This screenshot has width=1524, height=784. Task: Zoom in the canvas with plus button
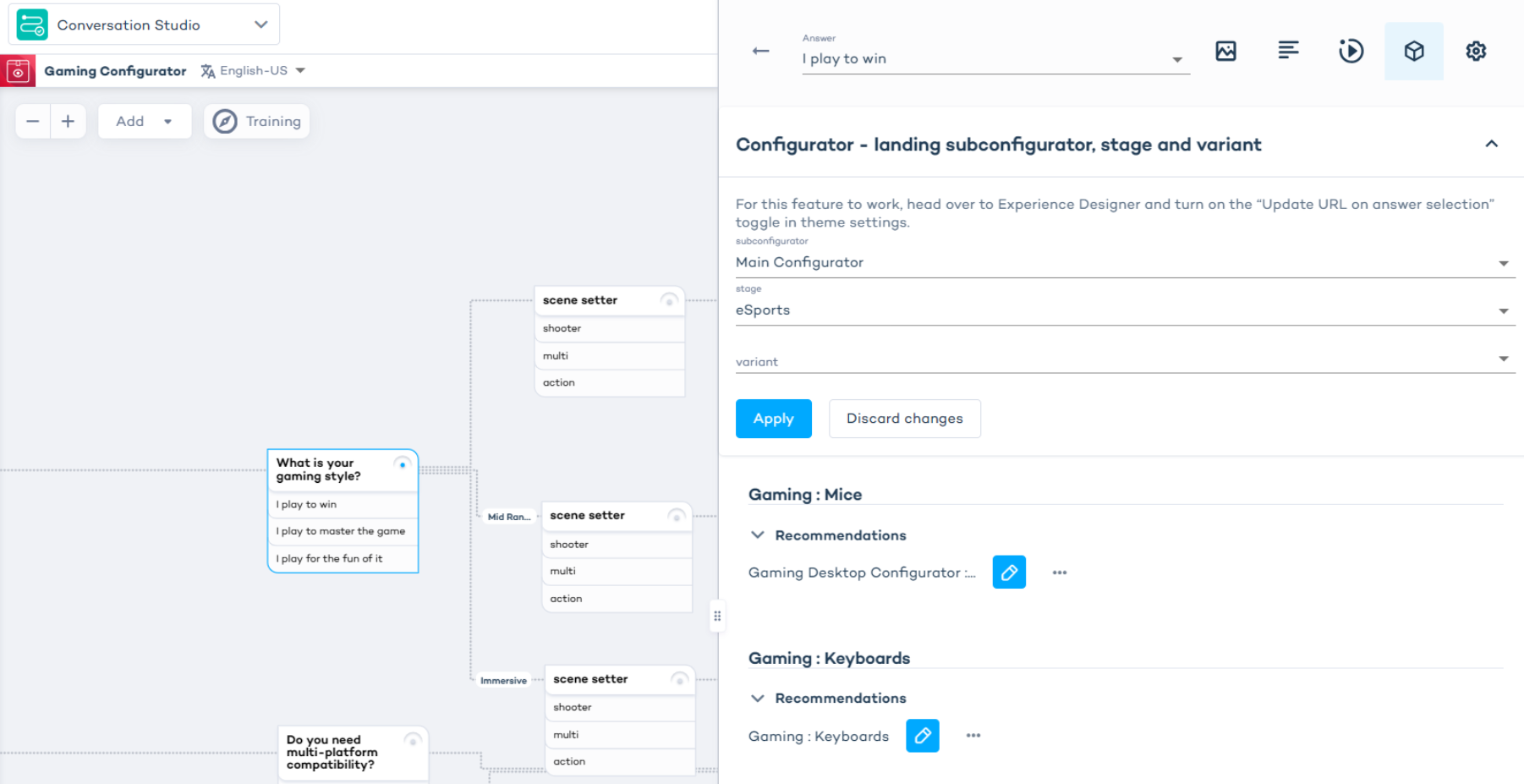(x=69, y=122)
